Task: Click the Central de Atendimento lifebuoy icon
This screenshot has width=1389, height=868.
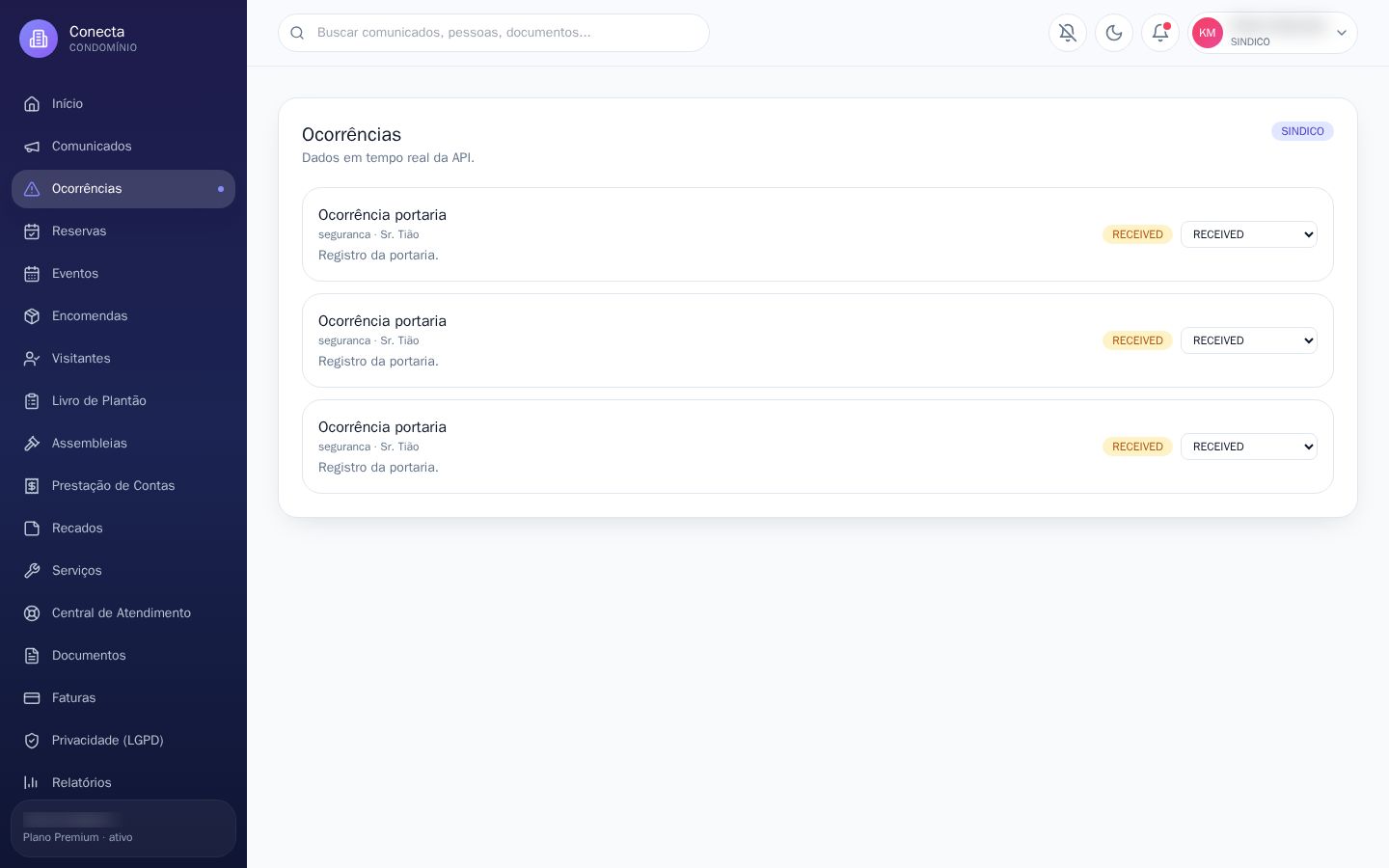Action: 32,613
